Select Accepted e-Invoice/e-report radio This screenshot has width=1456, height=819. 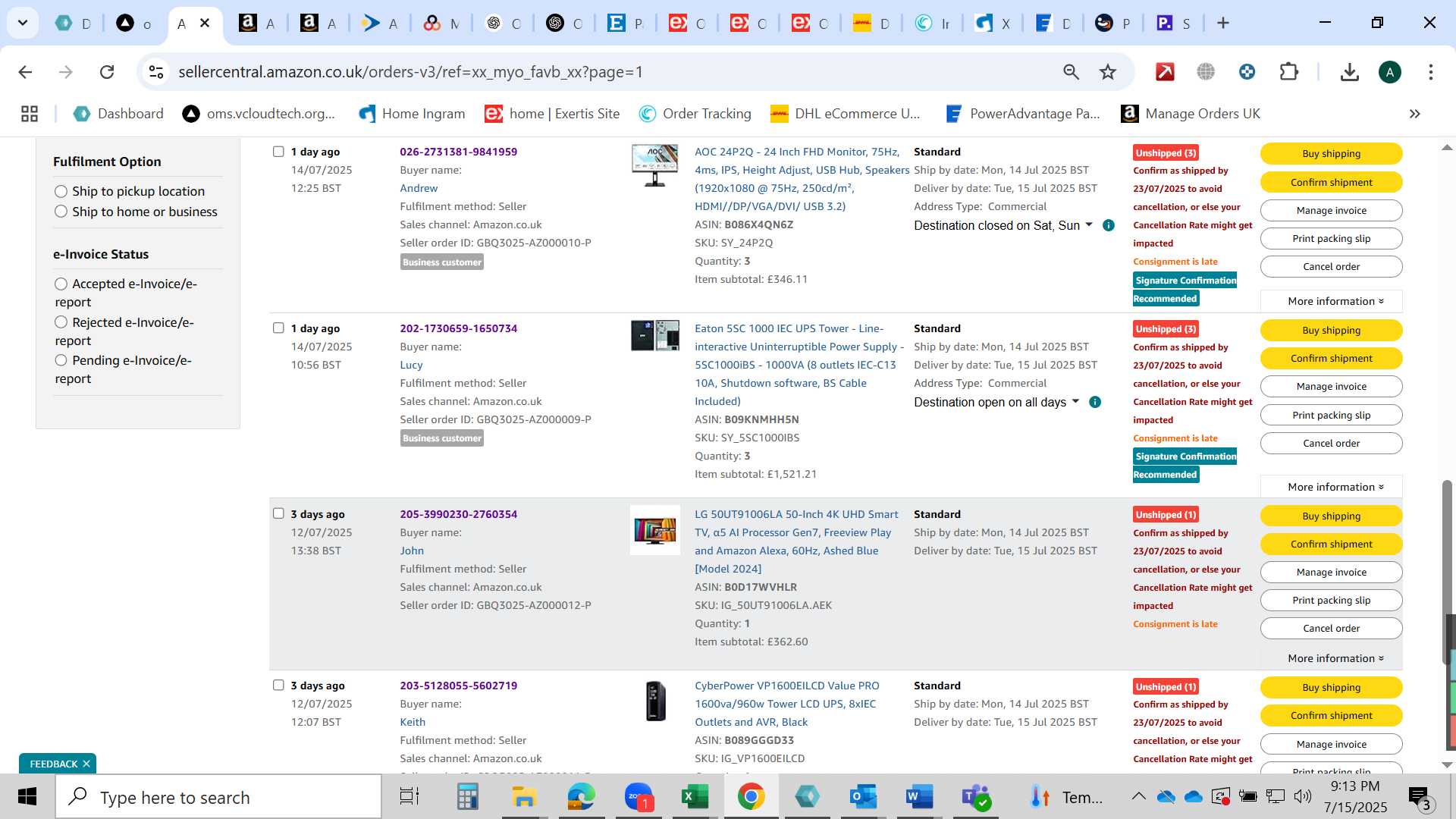61,284
